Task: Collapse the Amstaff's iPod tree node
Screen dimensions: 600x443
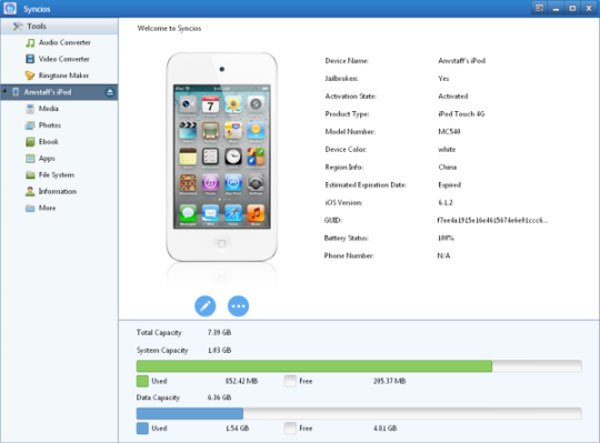Action: tap(4, 91)
